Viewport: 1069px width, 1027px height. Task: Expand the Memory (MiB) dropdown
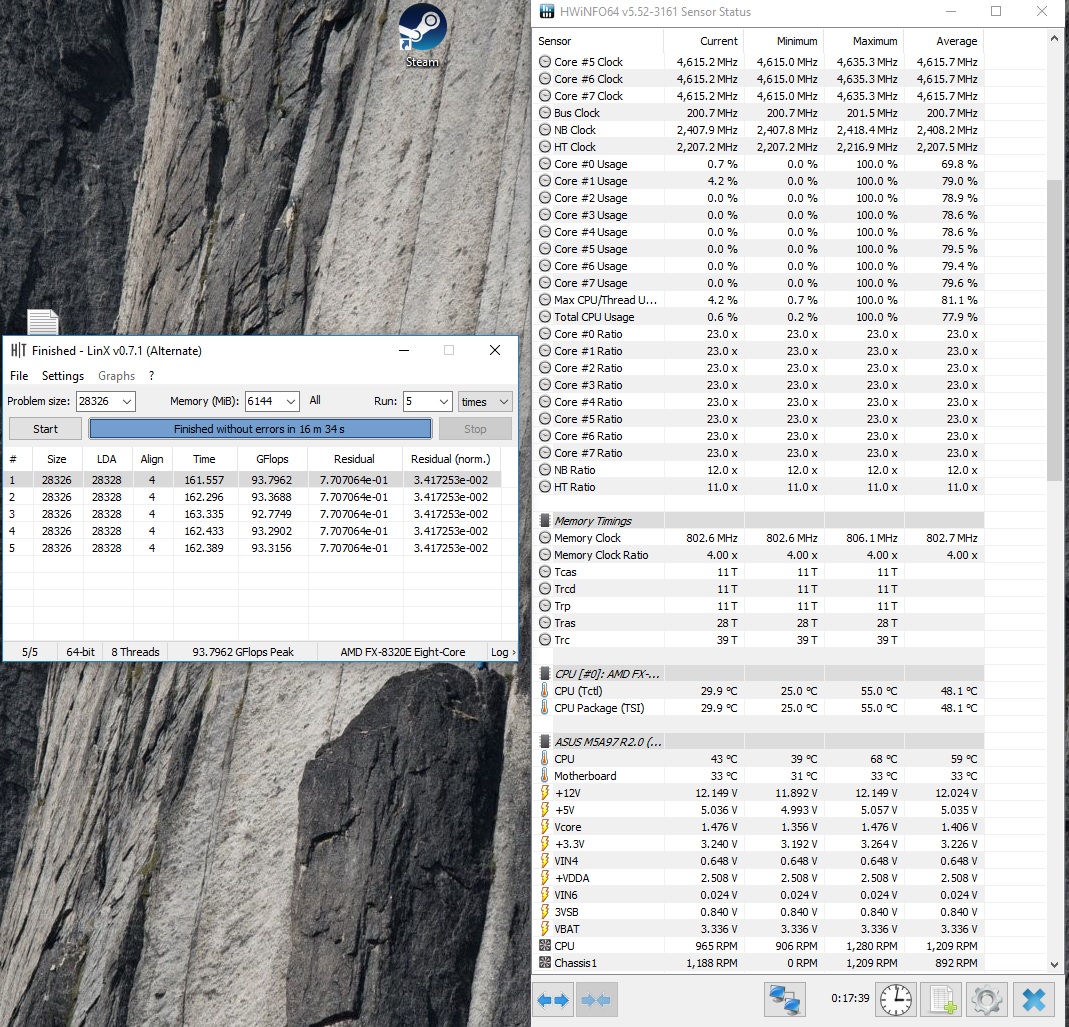tap(291, 401)
